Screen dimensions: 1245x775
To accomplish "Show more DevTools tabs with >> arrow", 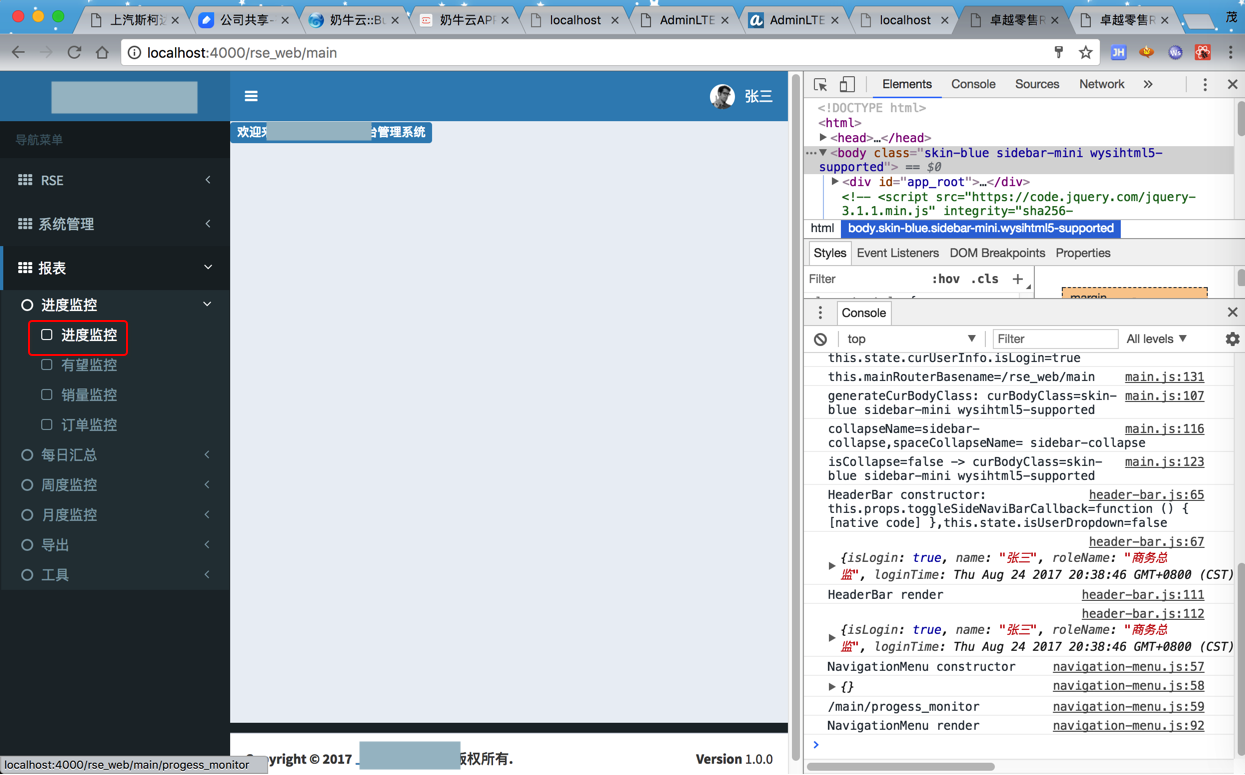I will [1148, 85].
